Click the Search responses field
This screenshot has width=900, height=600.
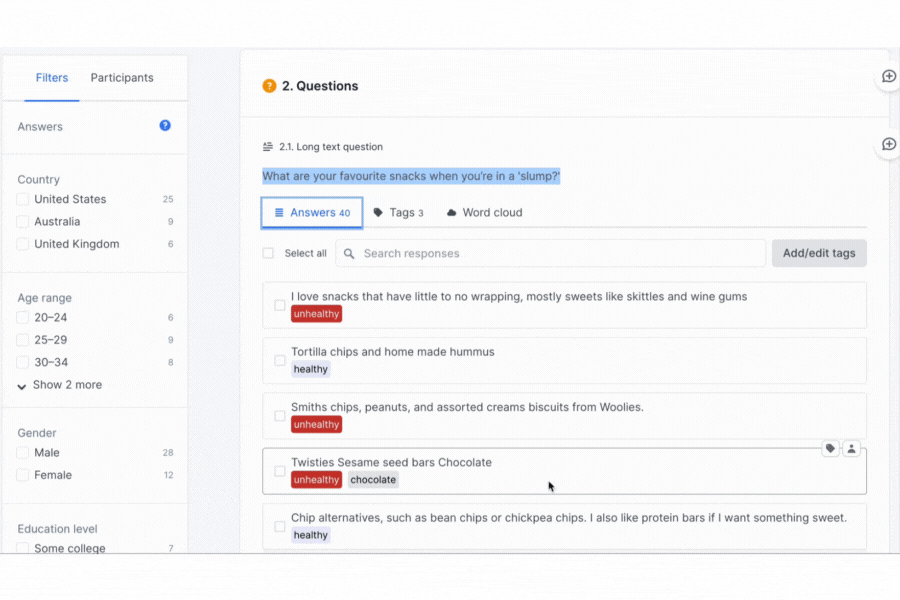point(560,254)
